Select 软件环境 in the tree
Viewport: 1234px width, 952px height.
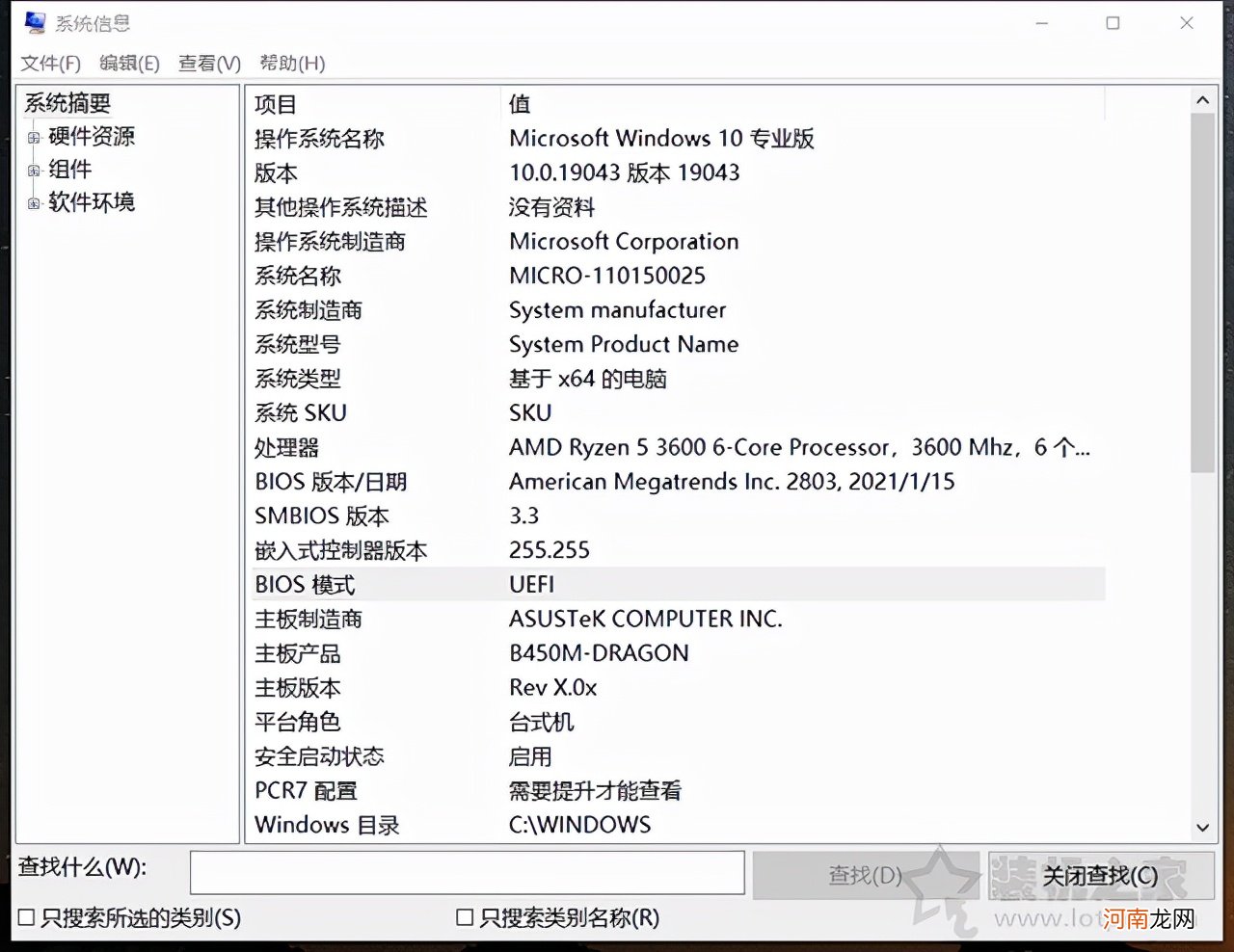(92, 202)
